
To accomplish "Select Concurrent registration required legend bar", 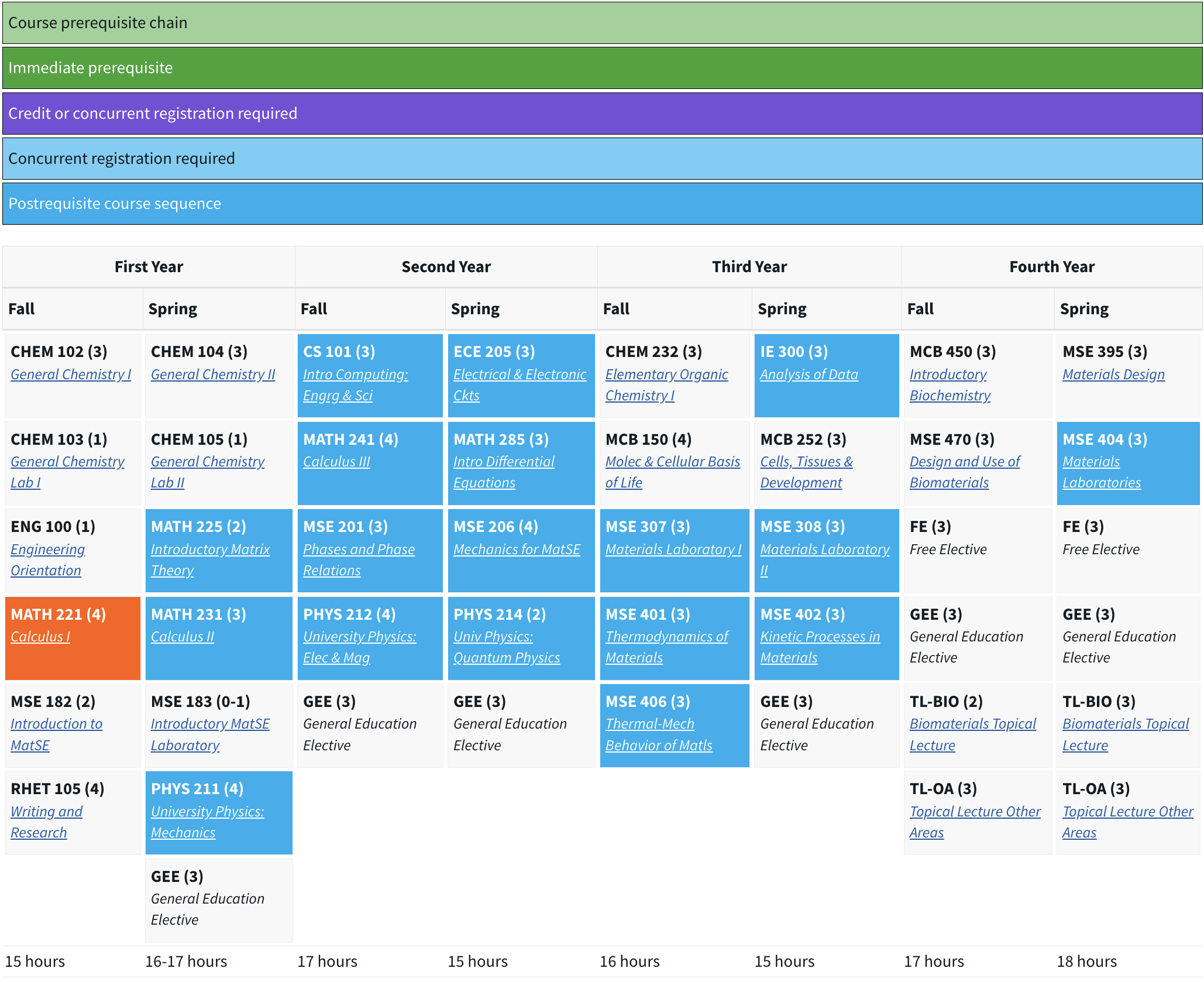I will [602, 159].
